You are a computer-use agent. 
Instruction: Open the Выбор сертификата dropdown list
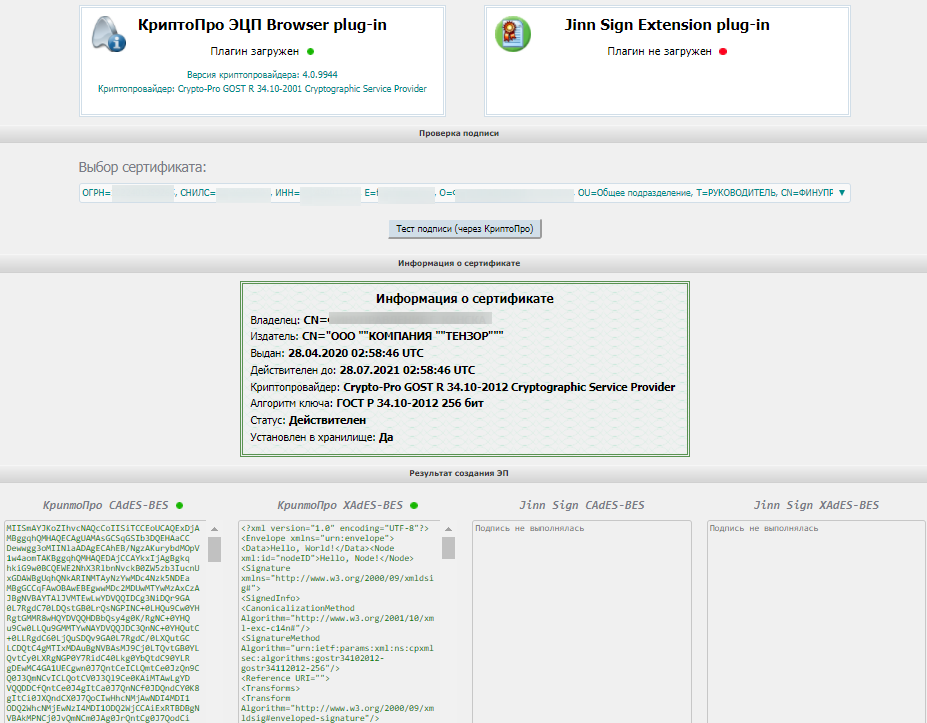465,193
